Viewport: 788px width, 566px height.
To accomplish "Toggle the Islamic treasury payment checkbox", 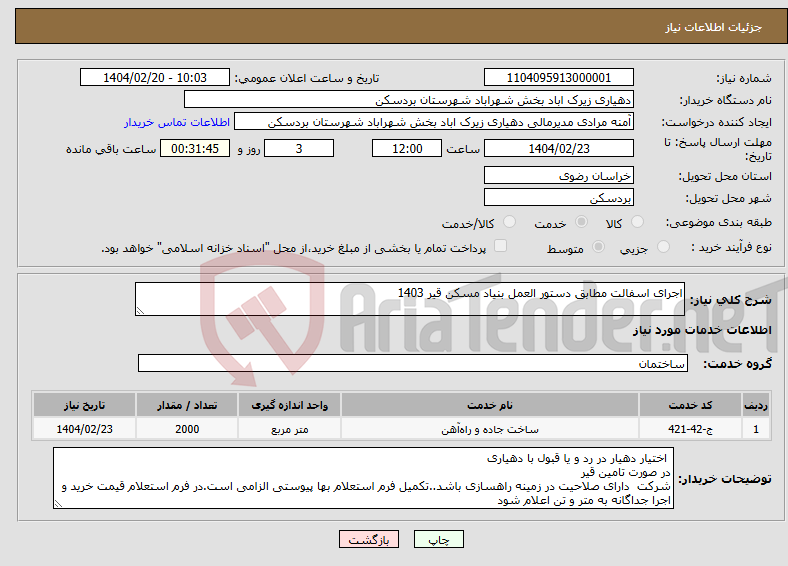I will pos(501,246).
